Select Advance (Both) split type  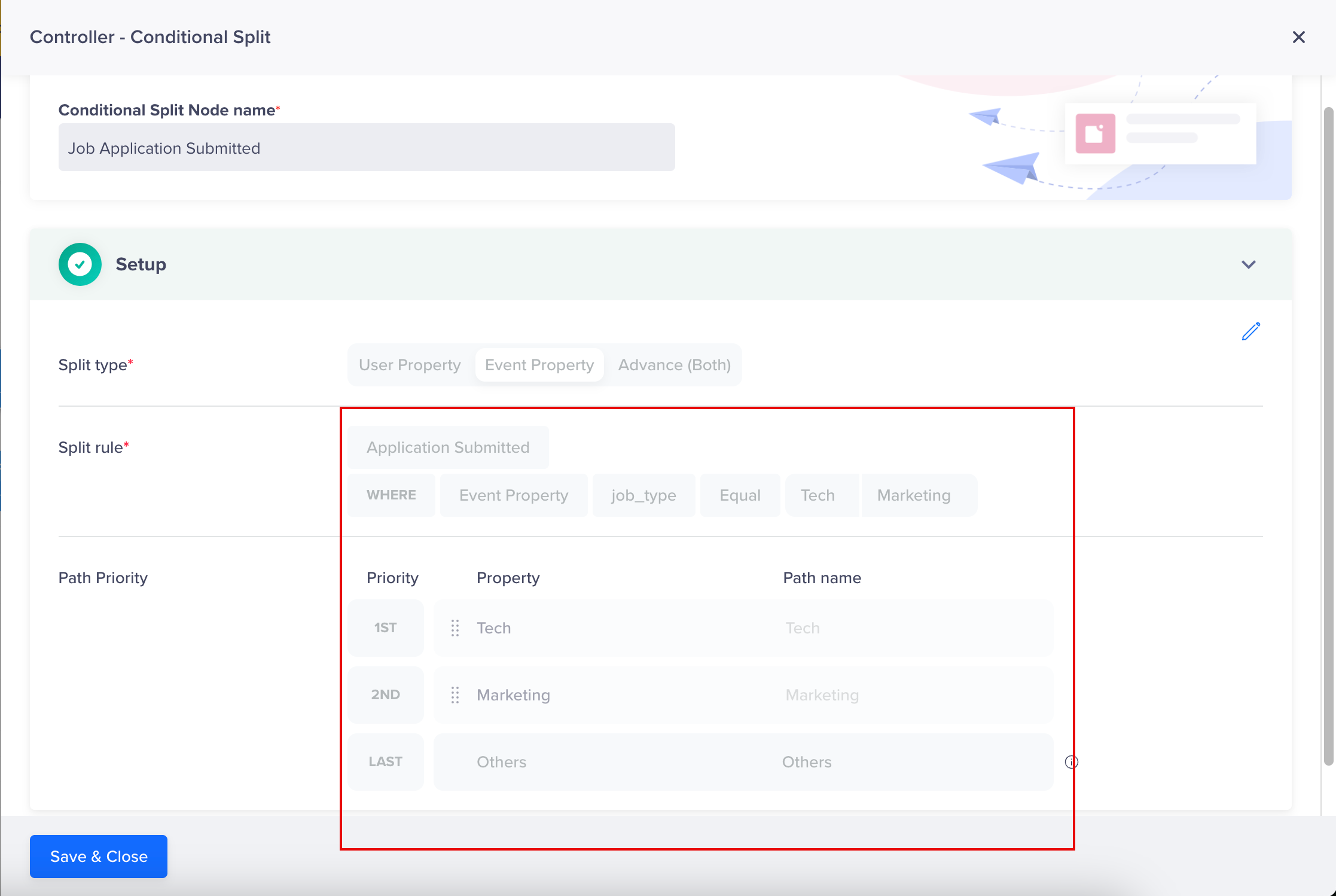tap(674, 365)
